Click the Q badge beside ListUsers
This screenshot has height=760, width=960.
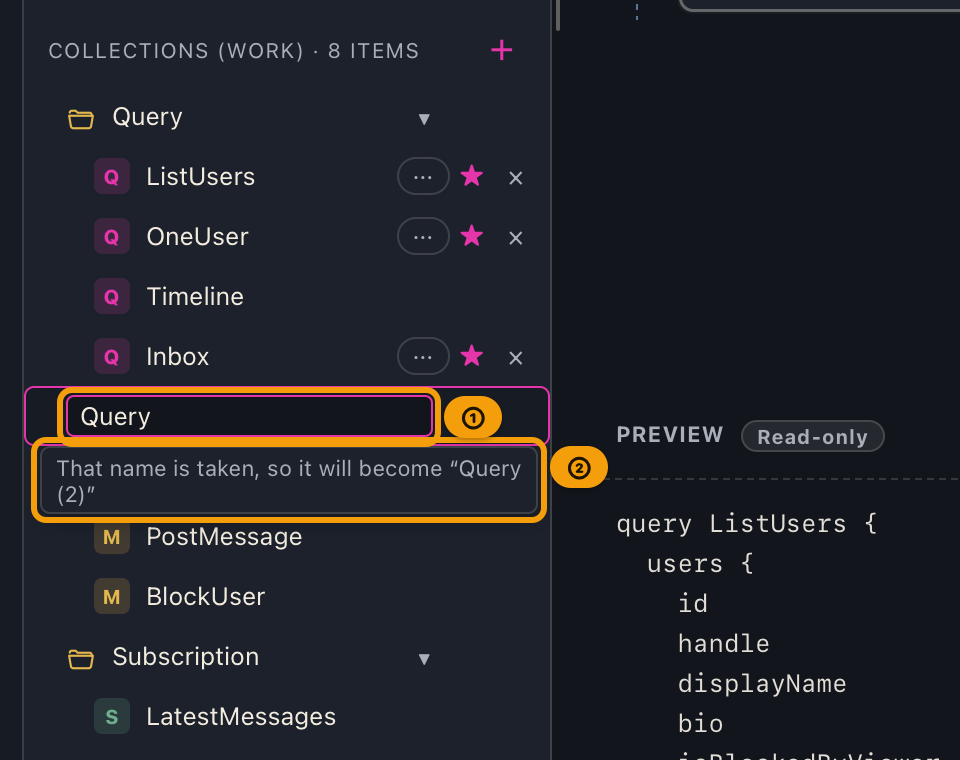(x=111, y=177)
